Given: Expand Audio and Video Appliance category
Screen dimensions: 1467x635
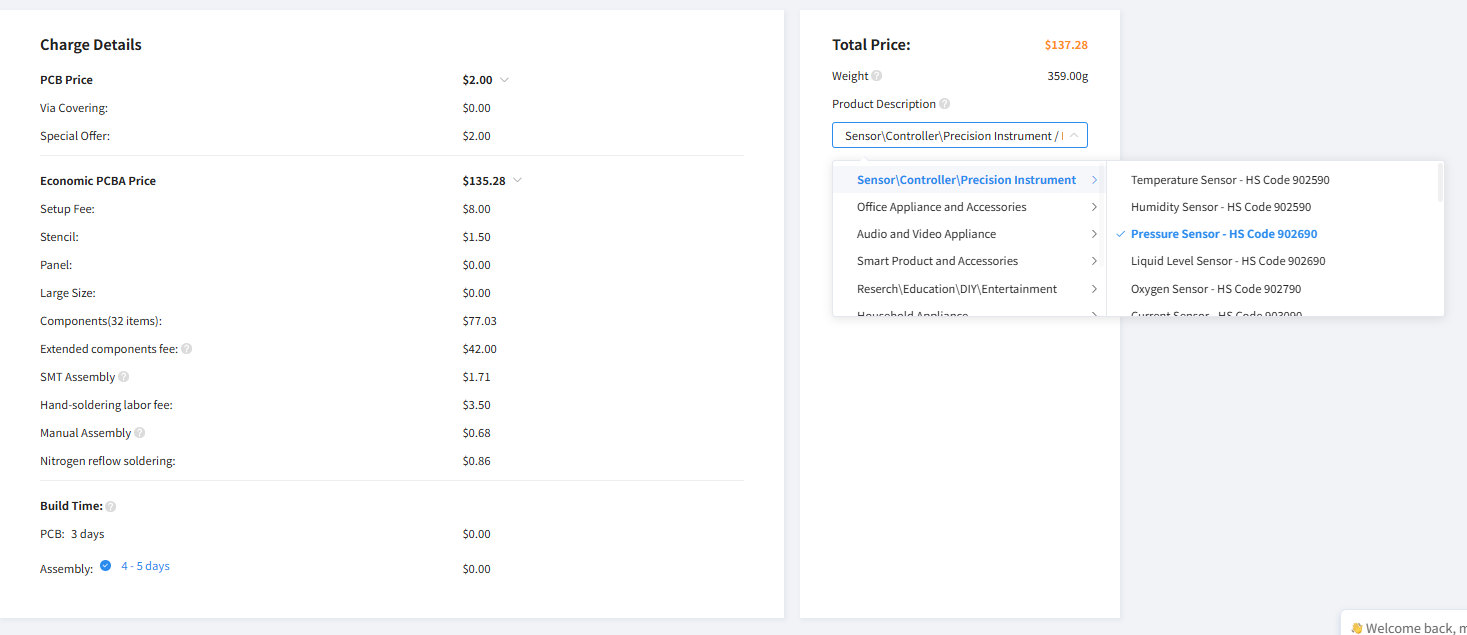Looking at the screenshot, I should click(968, 234).
